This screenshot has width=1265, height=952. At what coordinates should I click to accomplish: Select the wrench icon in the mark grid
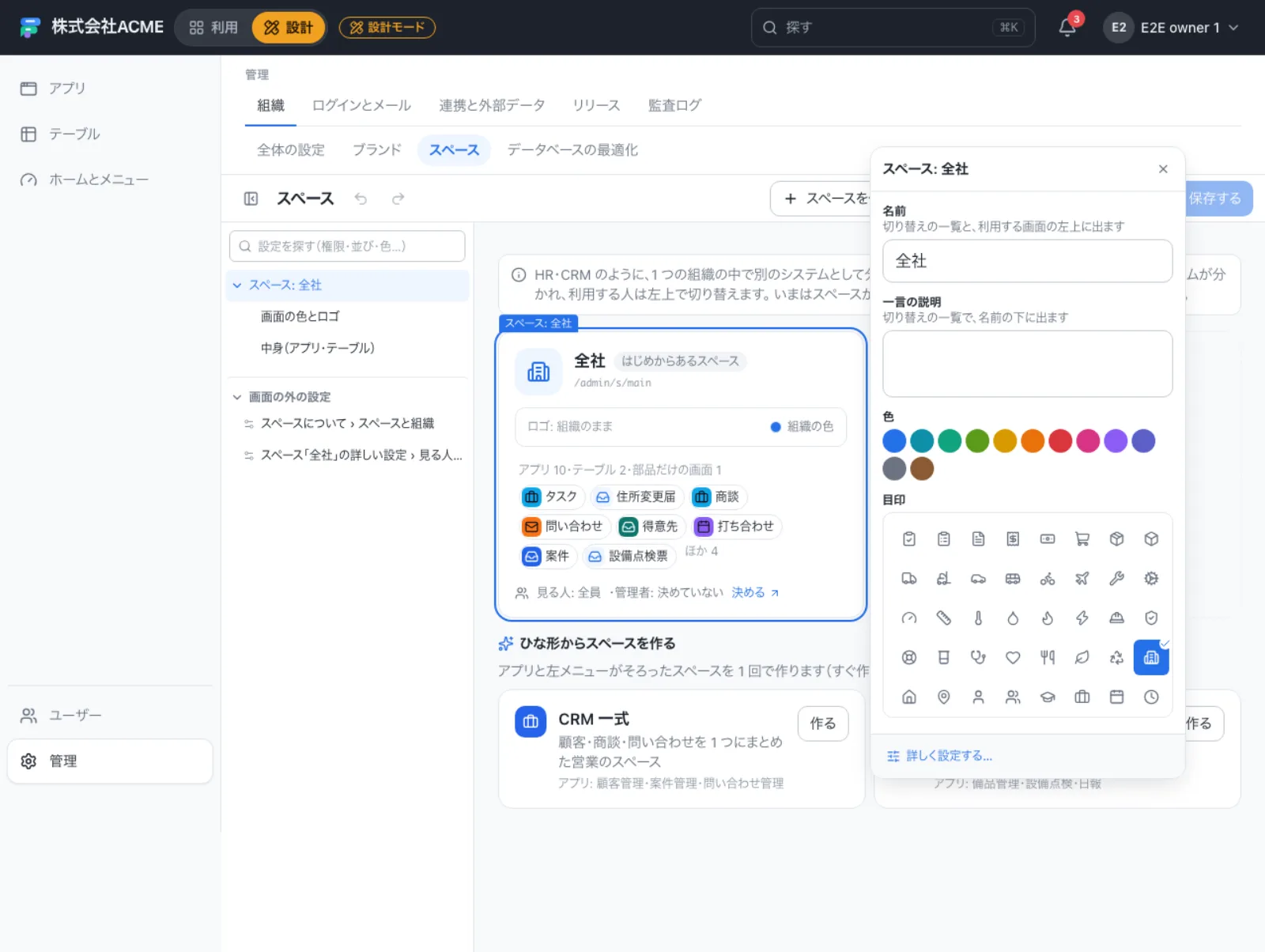(x=1116, y=579)
